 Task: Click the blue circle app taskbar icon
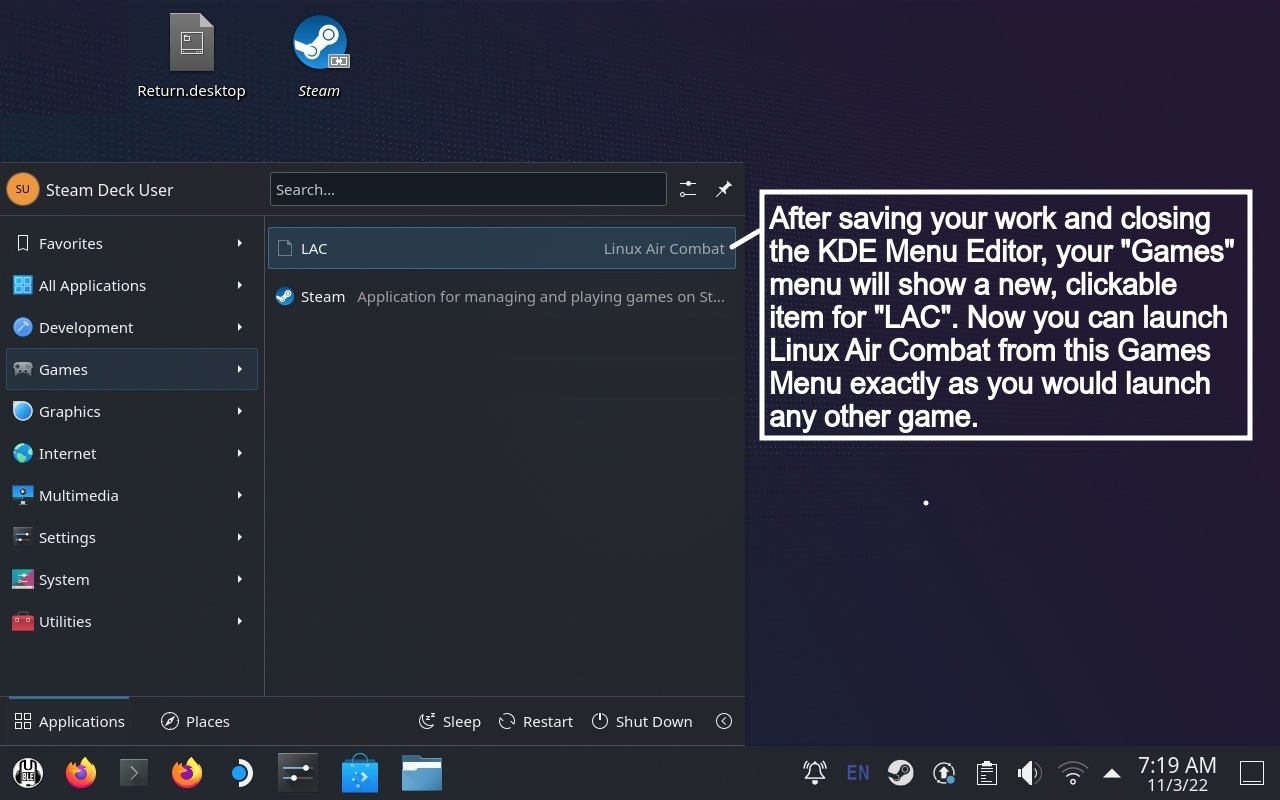pos(240,773)
